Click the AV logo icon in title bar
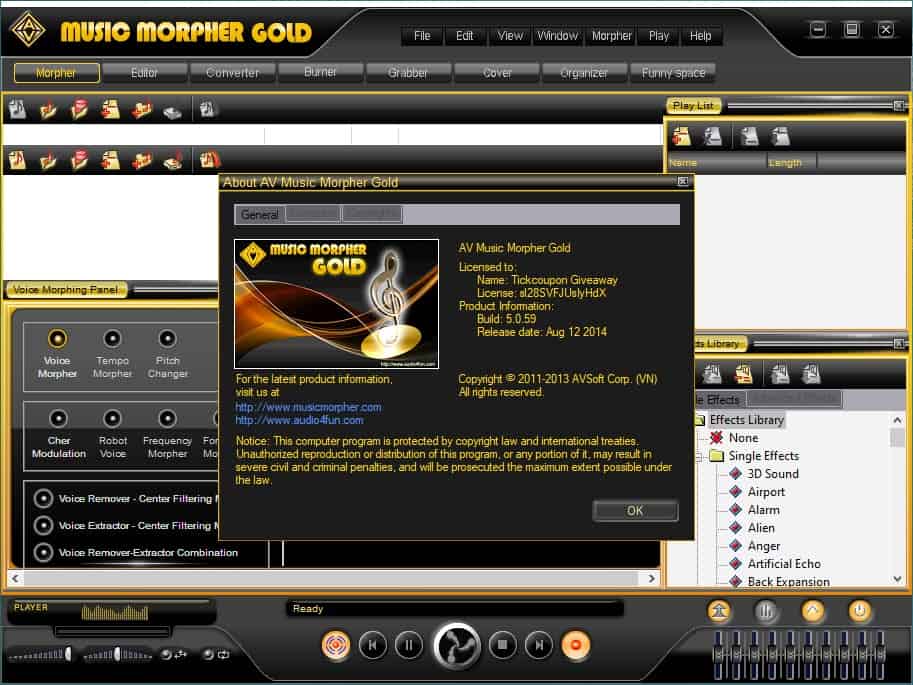 (x=28, y=29)
